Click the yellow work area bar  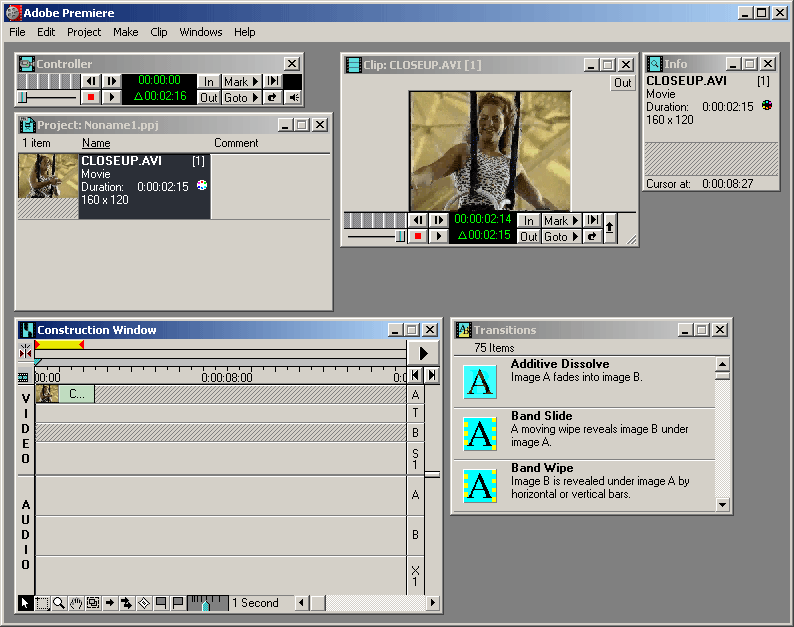(x=60, y=345)
